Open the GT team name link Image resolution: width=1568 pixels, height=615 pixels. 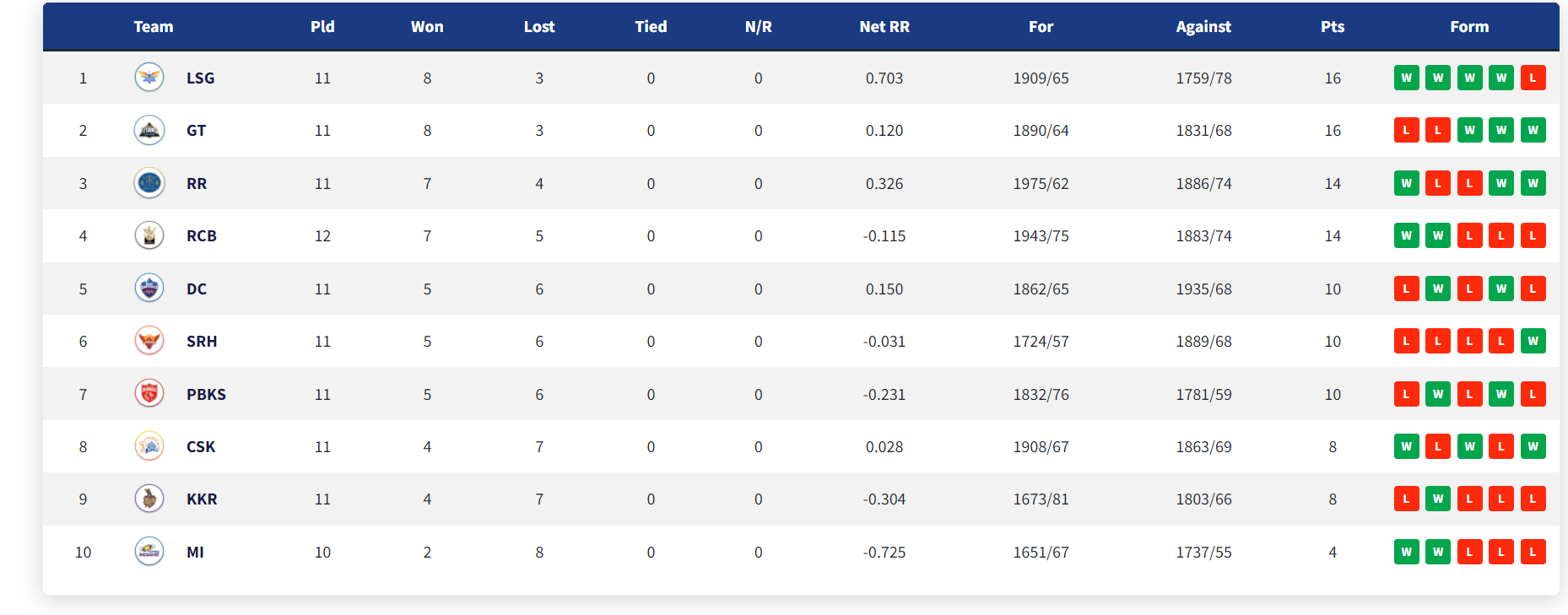[197, 130]
